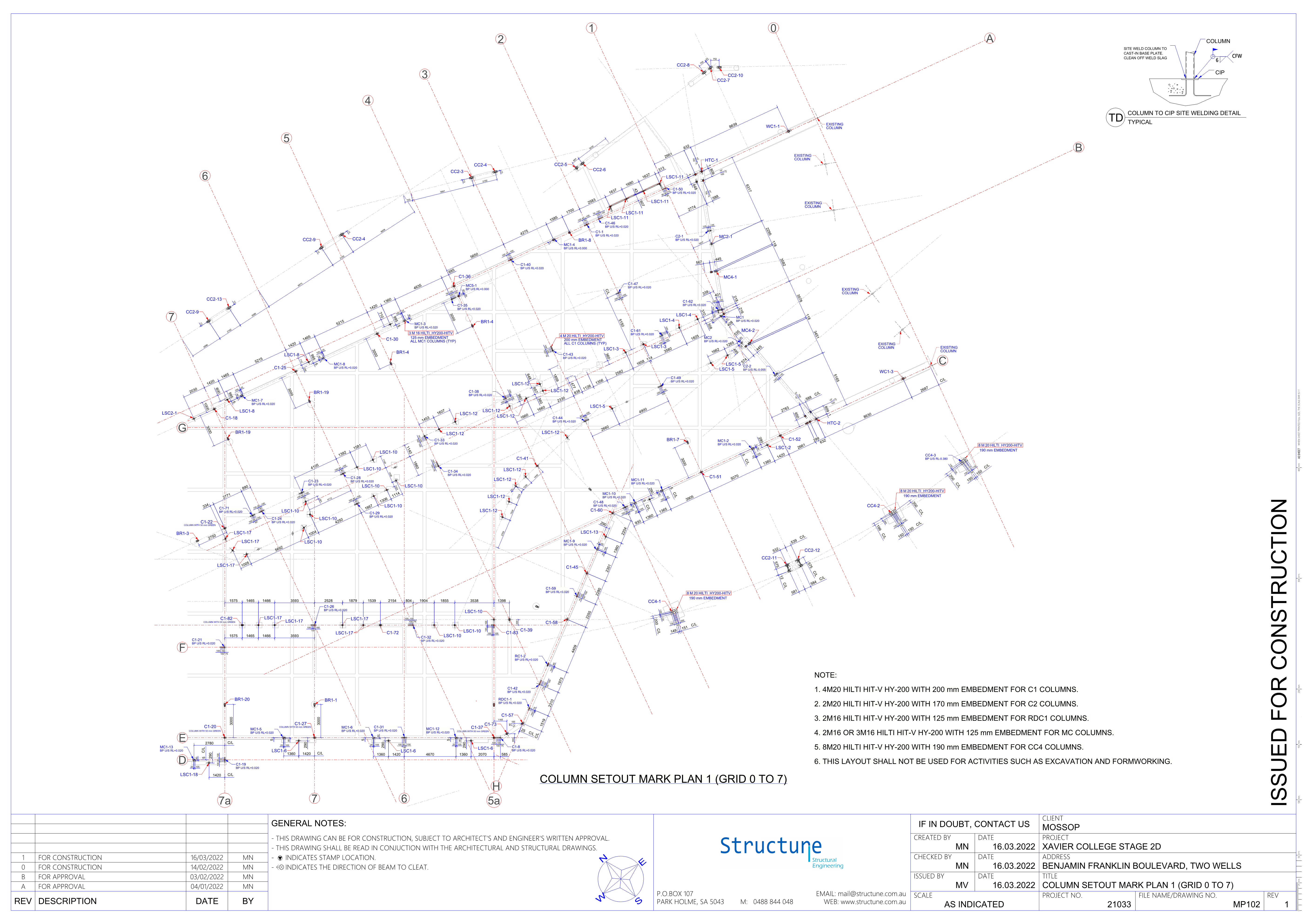Pick grid bubble D
Screen dimensions: 1307x924
(x=182, y=760)
